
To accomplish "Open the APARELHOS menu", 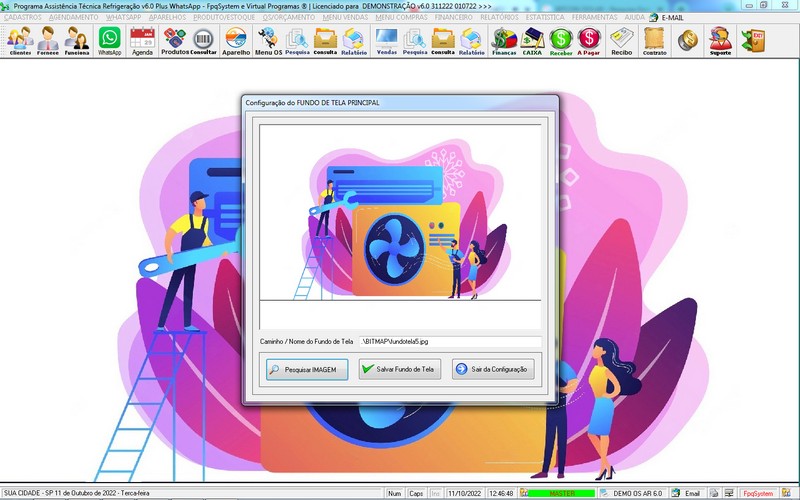I will (167, 17).
